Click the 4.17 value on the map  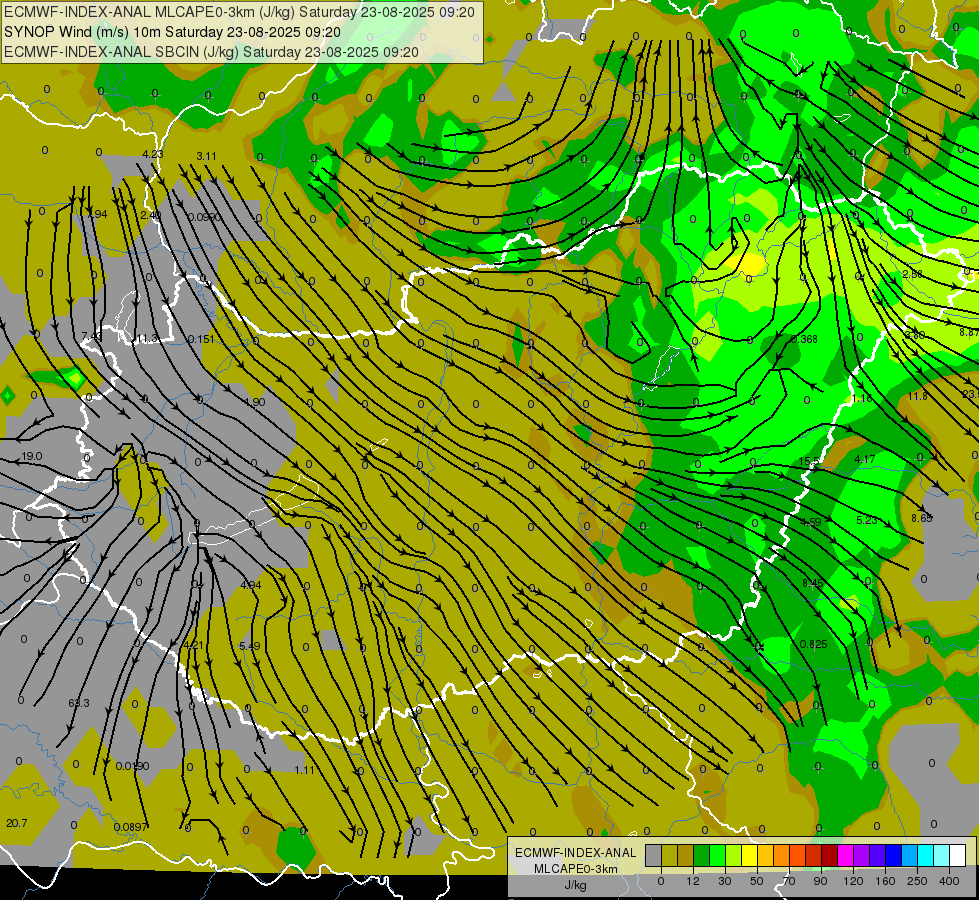pyautogui.click(x=865, y=459)
